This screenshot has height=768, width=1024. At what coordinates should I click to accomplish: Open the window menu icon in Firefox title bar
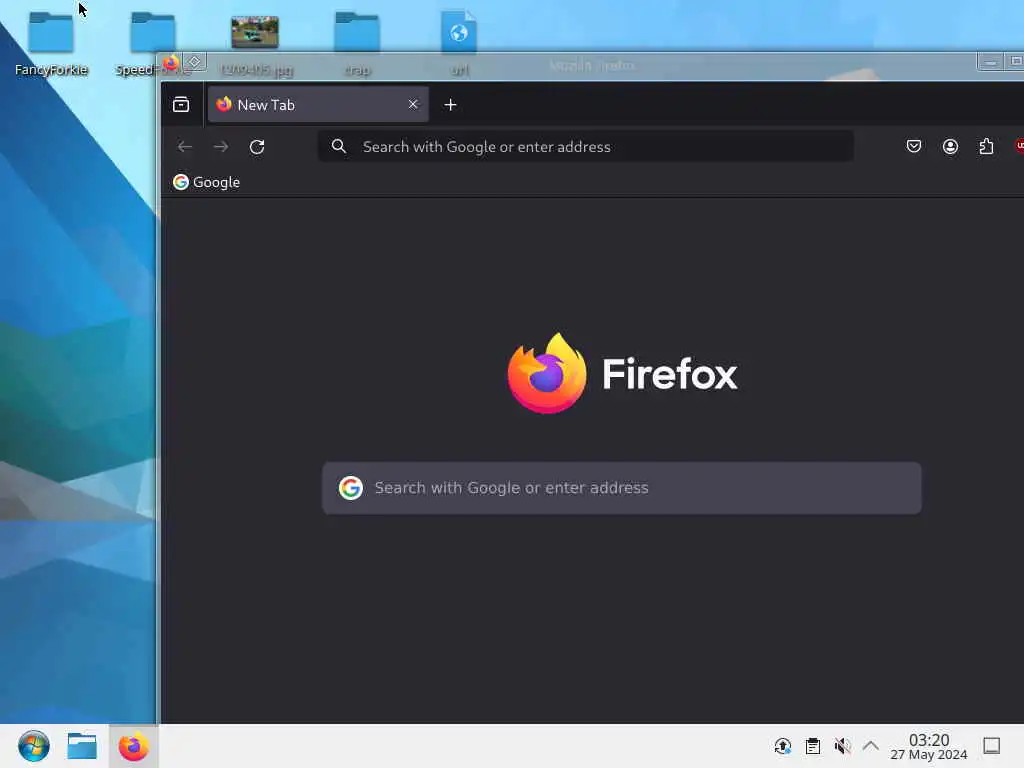click(x=170, y=63)
